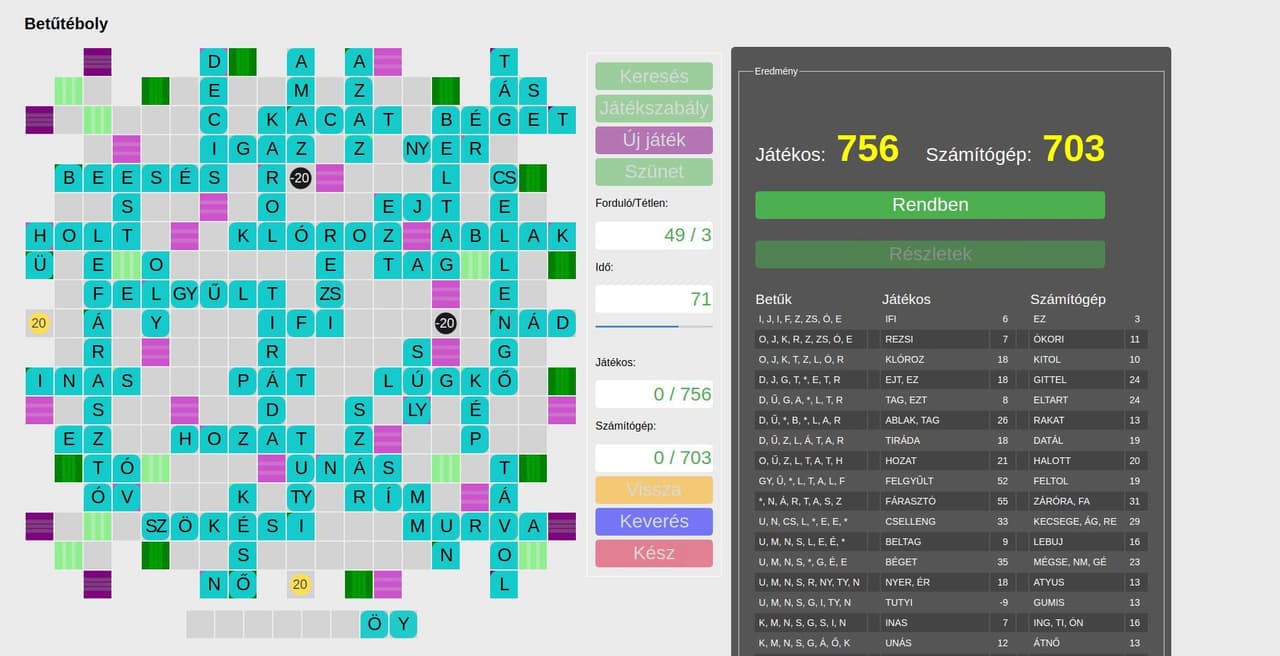
Task: Pick the Y tile from the letter rack
Action: pyautogui.click(x=403, y=625)
